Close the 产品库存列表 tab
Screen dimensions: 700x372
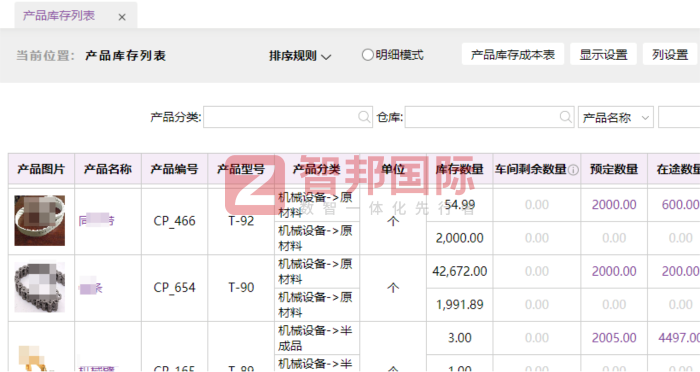coord(122,17)
